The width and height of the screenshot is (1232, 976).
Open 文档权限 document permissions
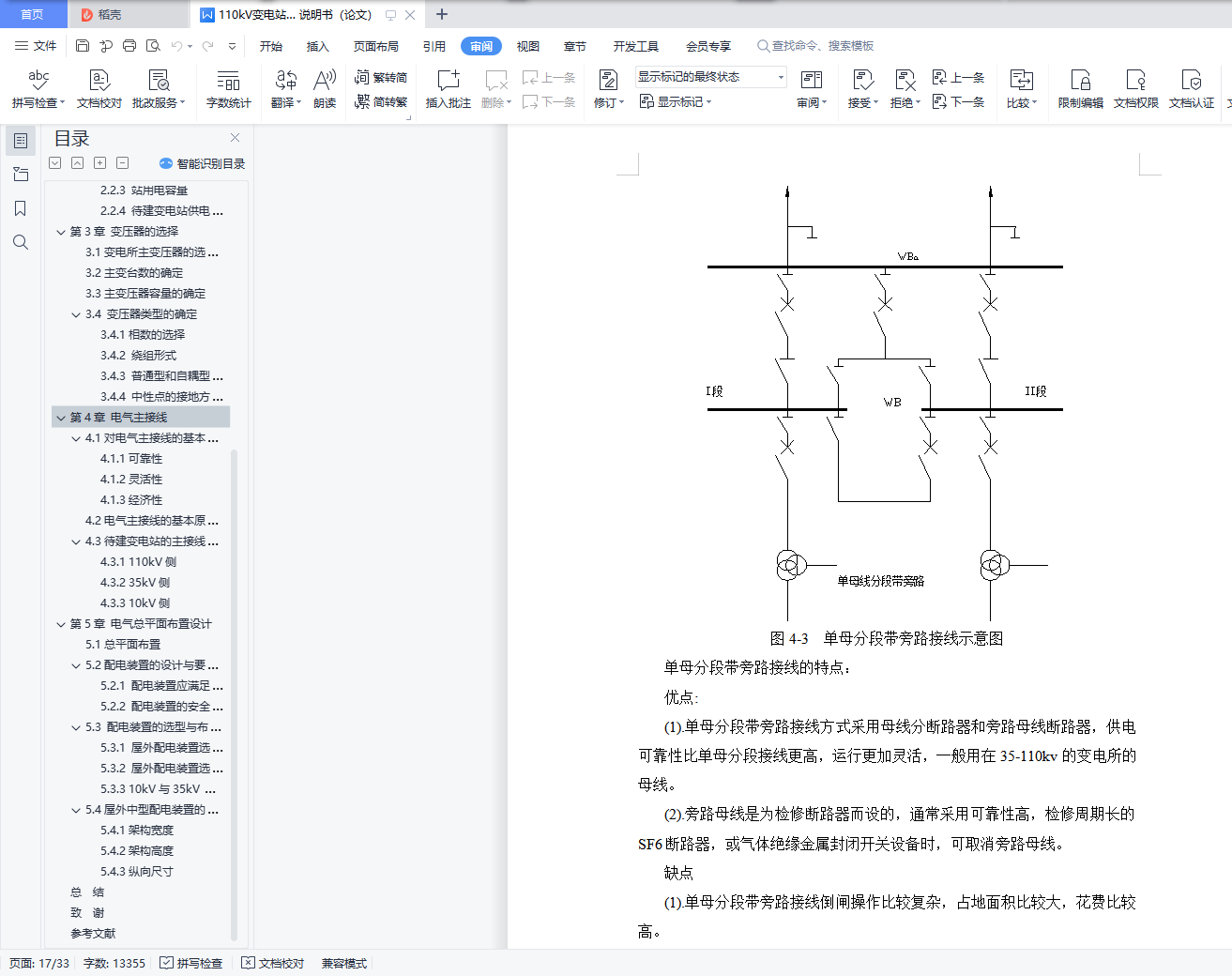1136,89
